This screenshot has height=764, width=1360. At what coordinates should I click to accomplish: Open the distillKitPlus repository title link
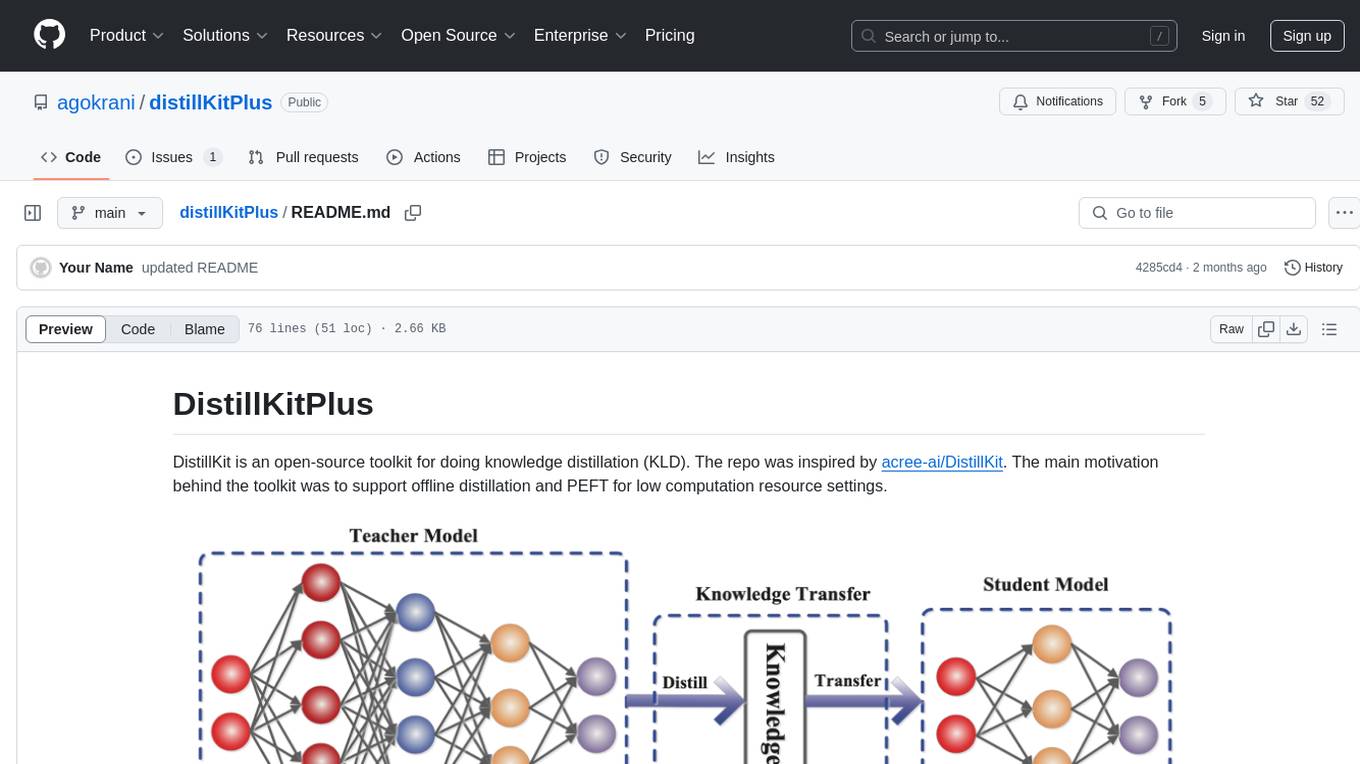point(211,102)
